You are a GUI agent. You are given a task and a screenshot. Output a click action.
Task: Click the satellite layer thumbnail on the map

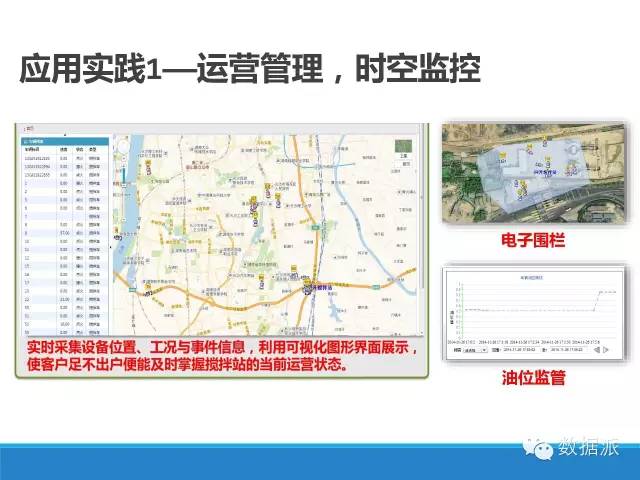click(403, 146)
